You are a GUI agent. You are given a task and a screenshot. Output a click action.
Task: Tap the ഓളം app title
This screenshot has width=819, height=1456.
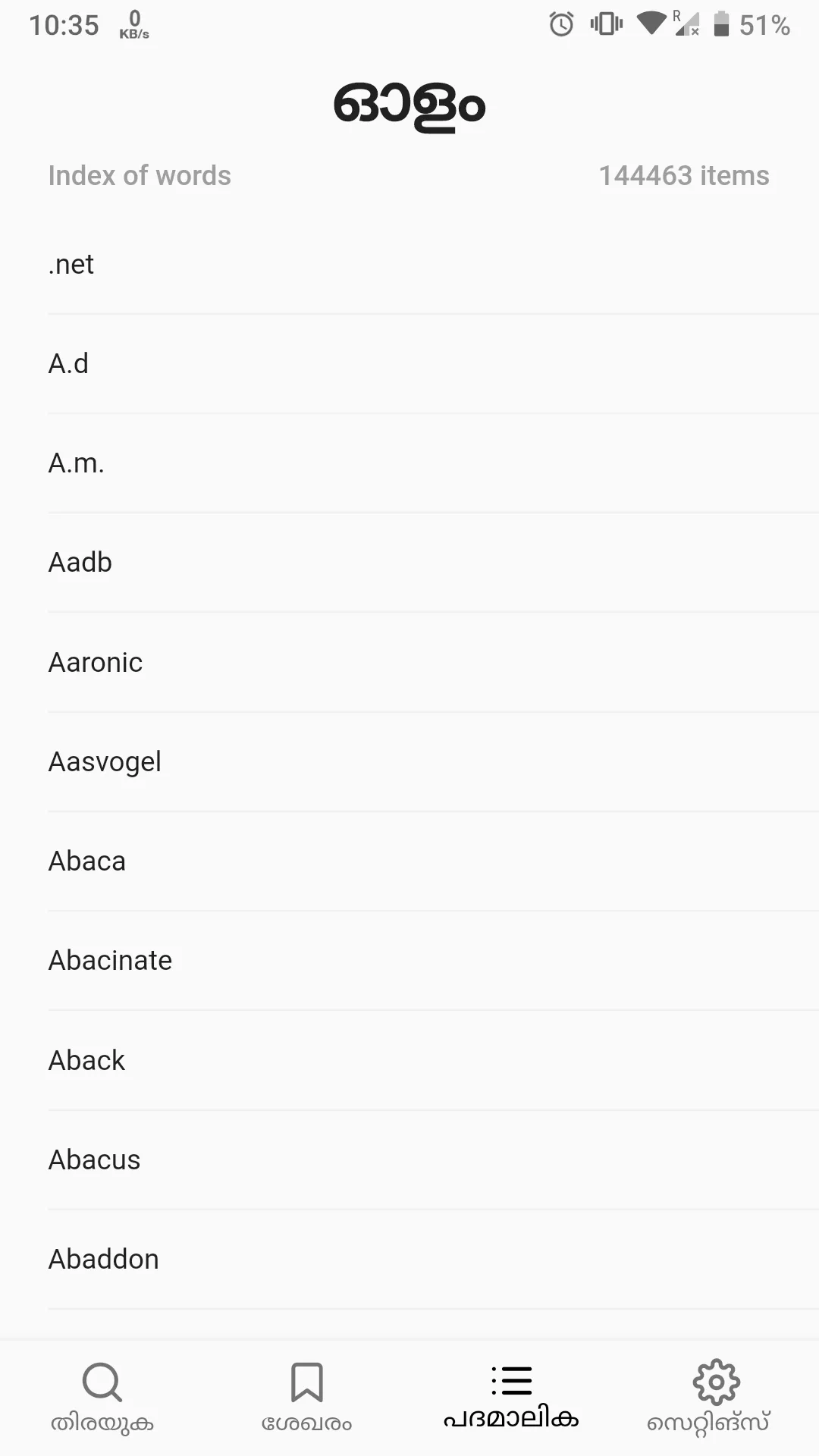point(409,105)
